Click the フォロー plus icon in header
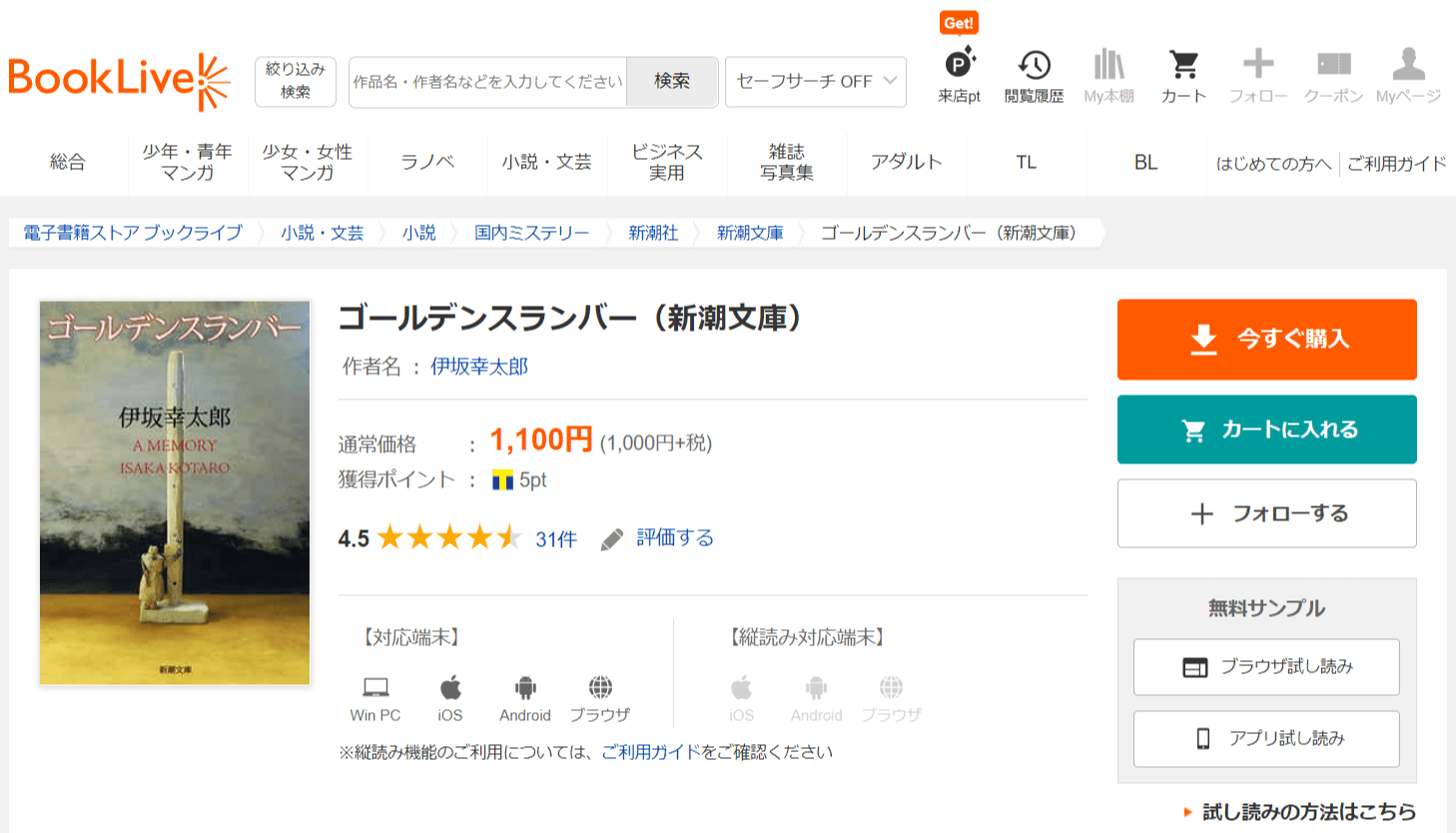Image resolution: width=1456 pixels, height=833 pixels. (x=1258, y=65)
